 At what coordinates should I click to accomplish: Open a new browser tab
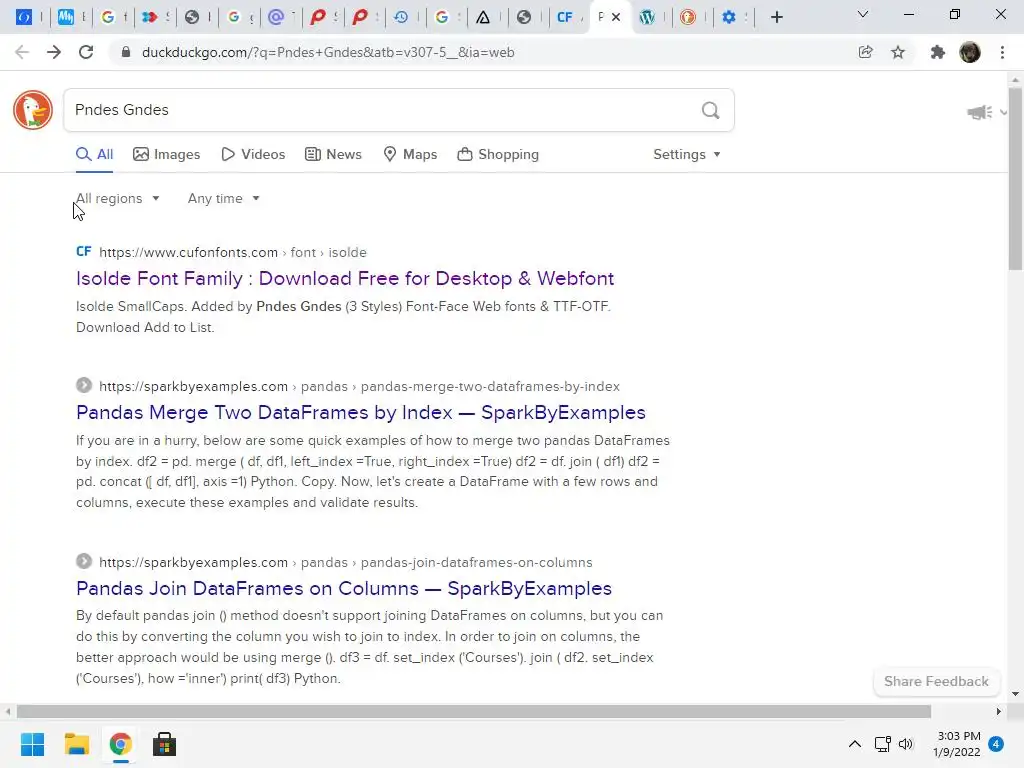(776, 17)
